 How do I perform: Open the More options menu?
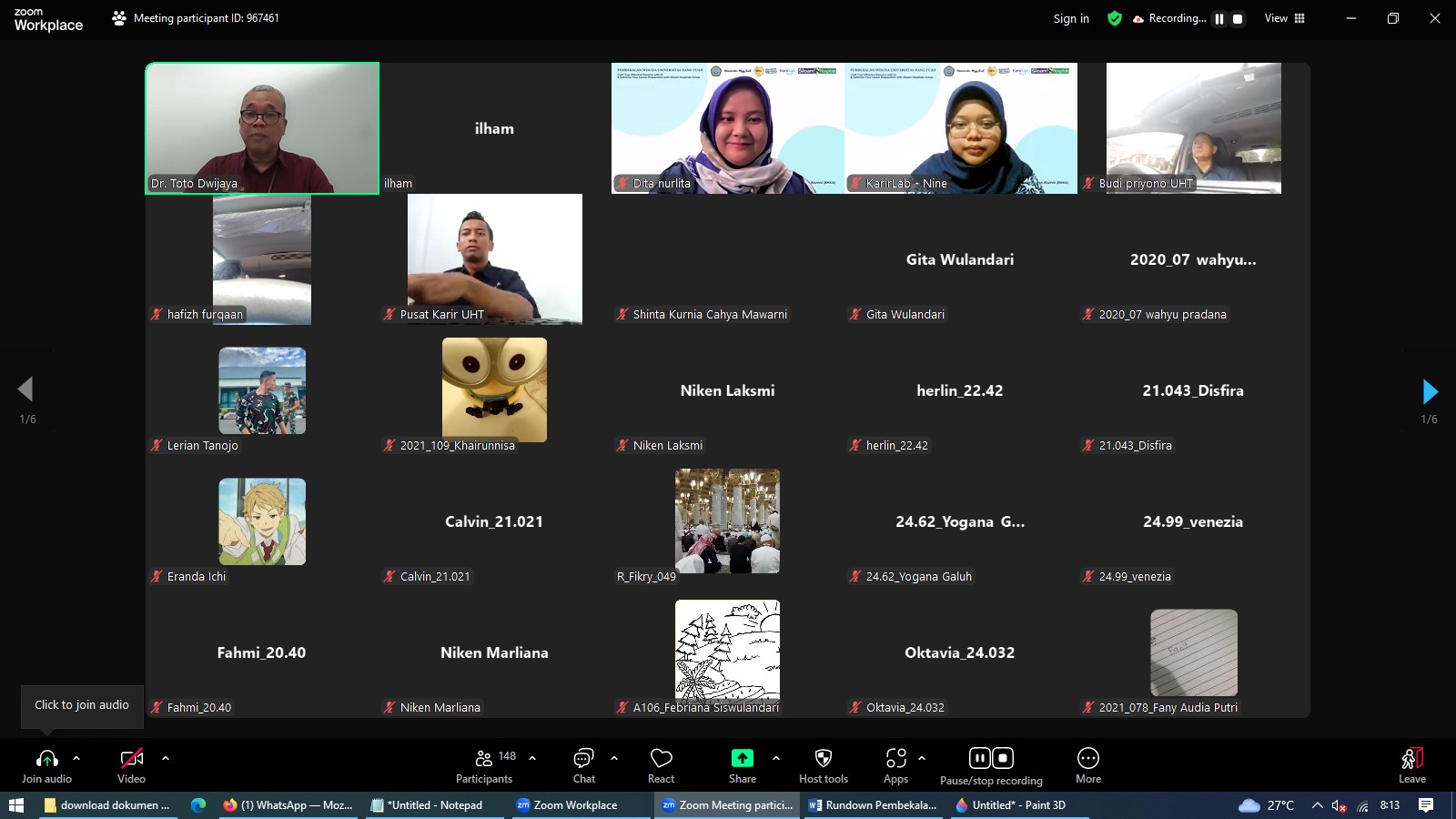pyautogui.click(x=1087, y=759)
